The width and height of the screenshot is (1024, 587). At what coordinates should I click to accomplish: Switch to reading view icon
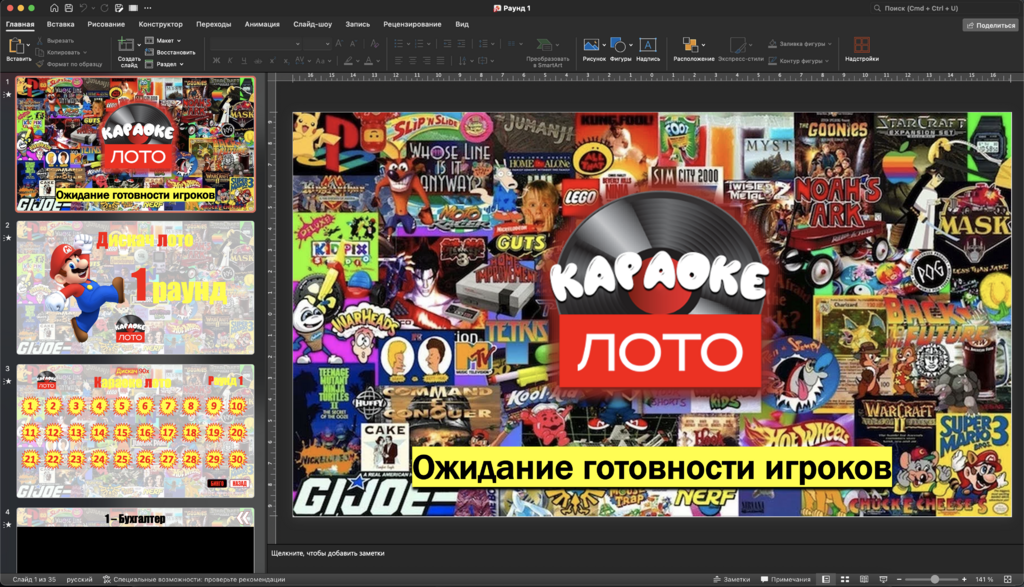pyautogui.click(x=864, y=579)
